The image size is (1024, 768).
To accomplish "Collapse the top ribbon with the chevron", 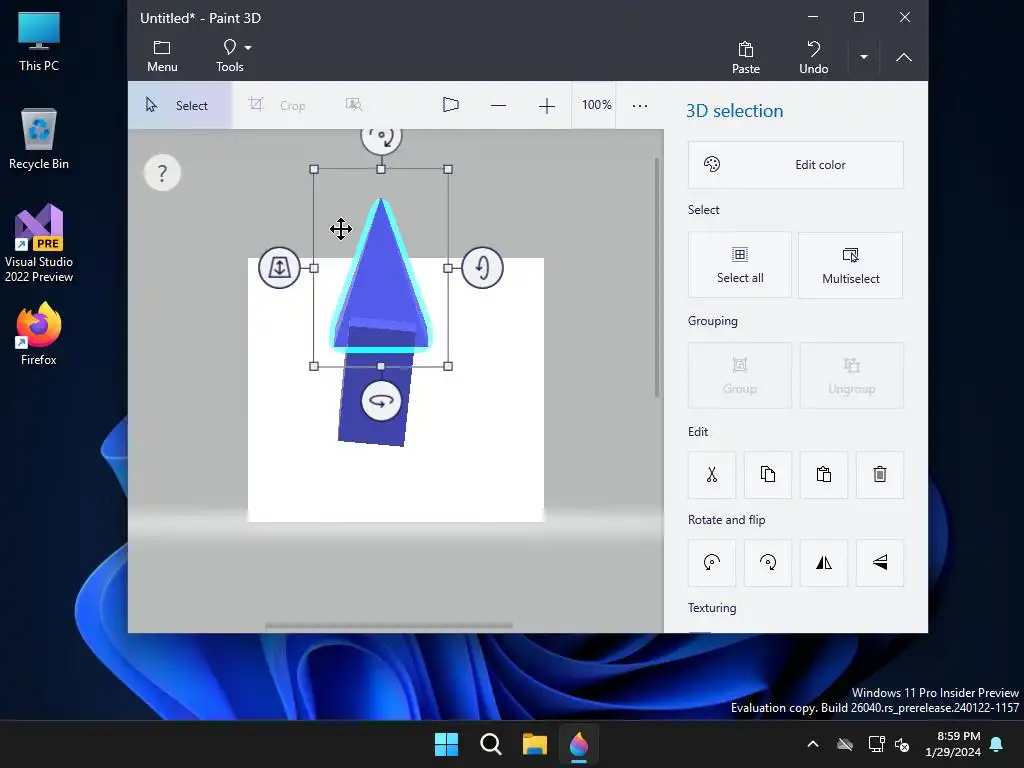I will tap(904, 57).
